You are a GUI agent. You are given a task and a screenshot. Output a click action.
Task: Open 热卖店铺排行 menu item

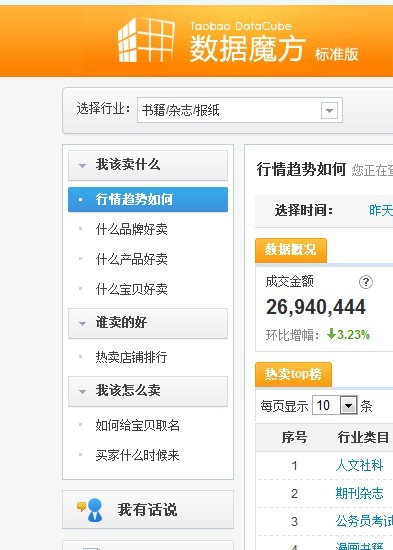click(x=132, y=357)
